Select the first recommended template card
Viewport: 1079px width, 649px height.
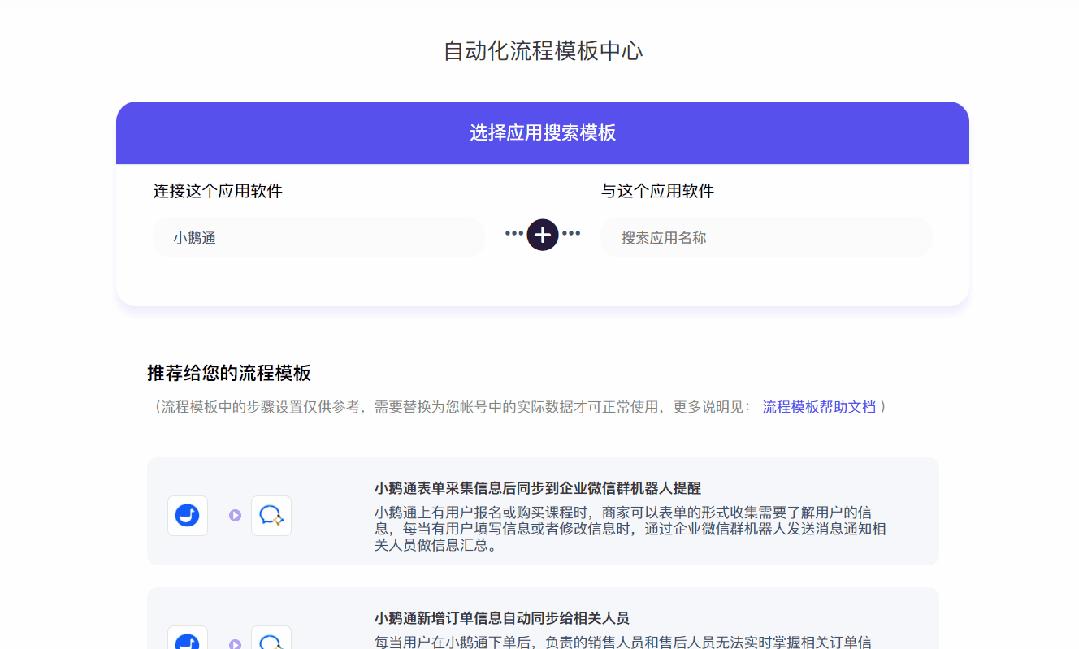(542, 515)
